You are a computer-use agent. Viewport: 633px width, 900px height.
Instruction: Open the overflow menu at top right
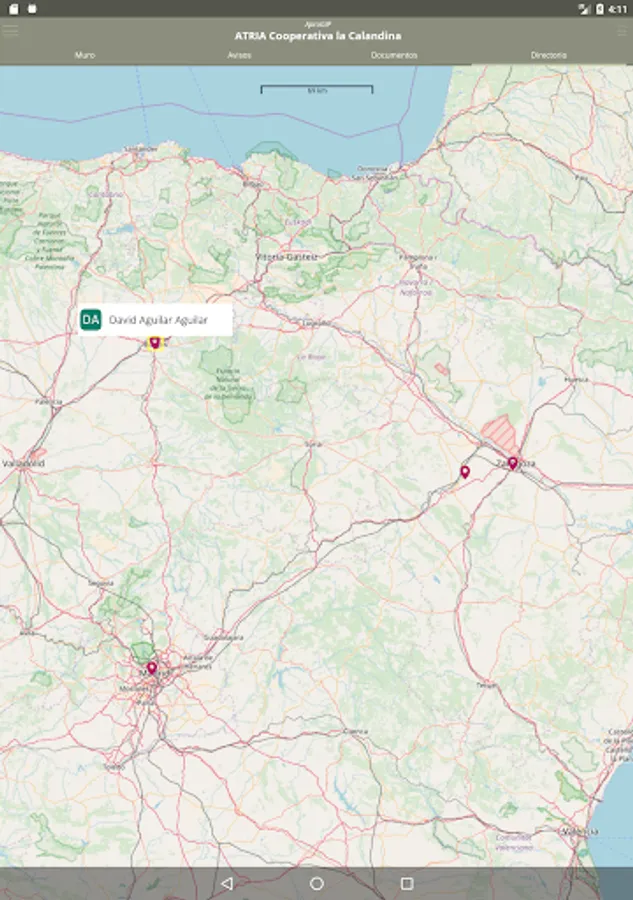tap(622, 32)
